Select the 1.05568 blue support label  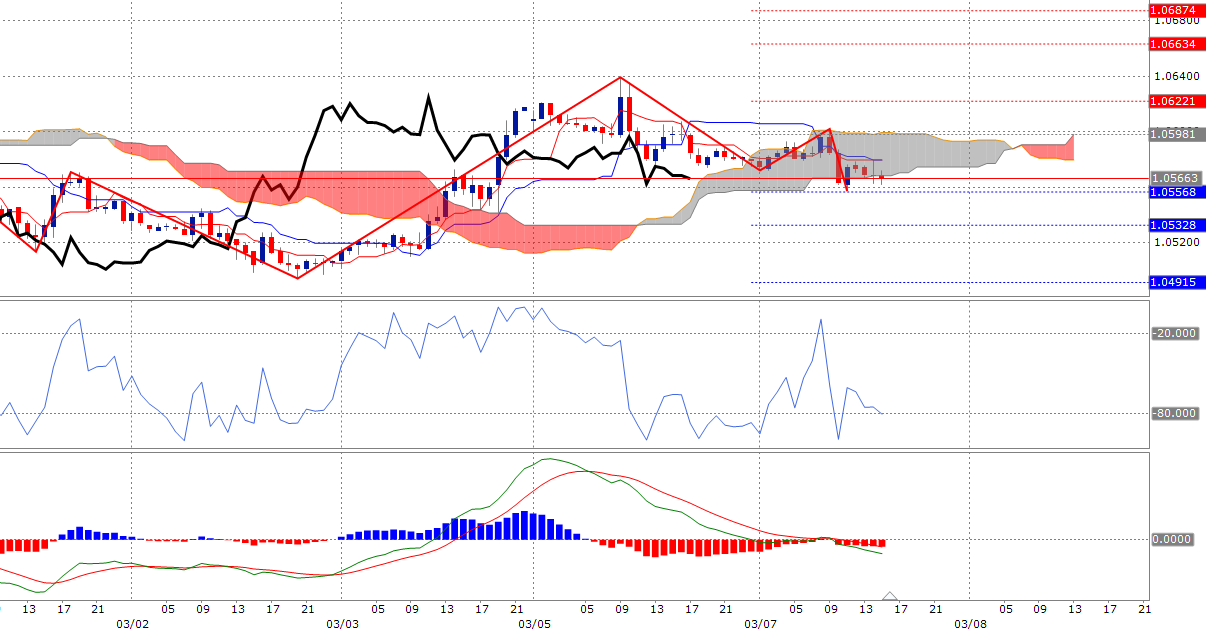click(1174, 192)
